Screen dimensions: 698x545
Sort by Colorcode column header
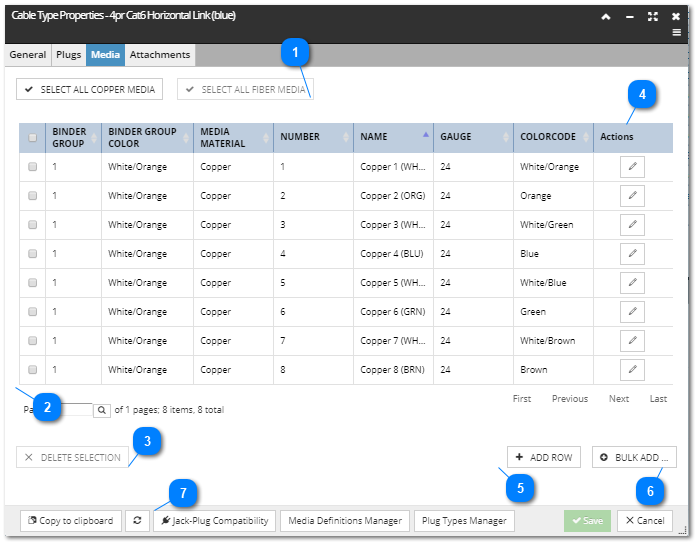pyautogui.click(x=553, y=138)
